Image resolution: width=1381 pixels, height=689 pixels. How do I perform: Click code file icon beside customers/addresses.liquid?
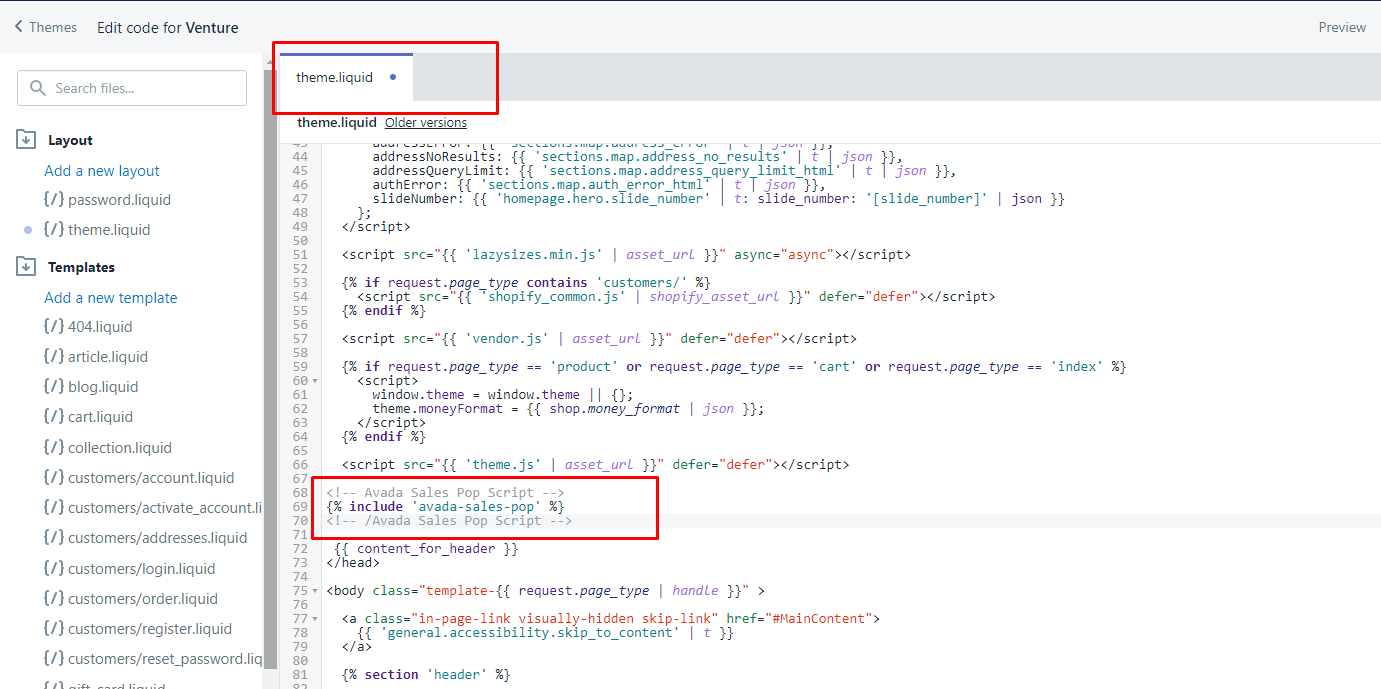tap(54, 538)
